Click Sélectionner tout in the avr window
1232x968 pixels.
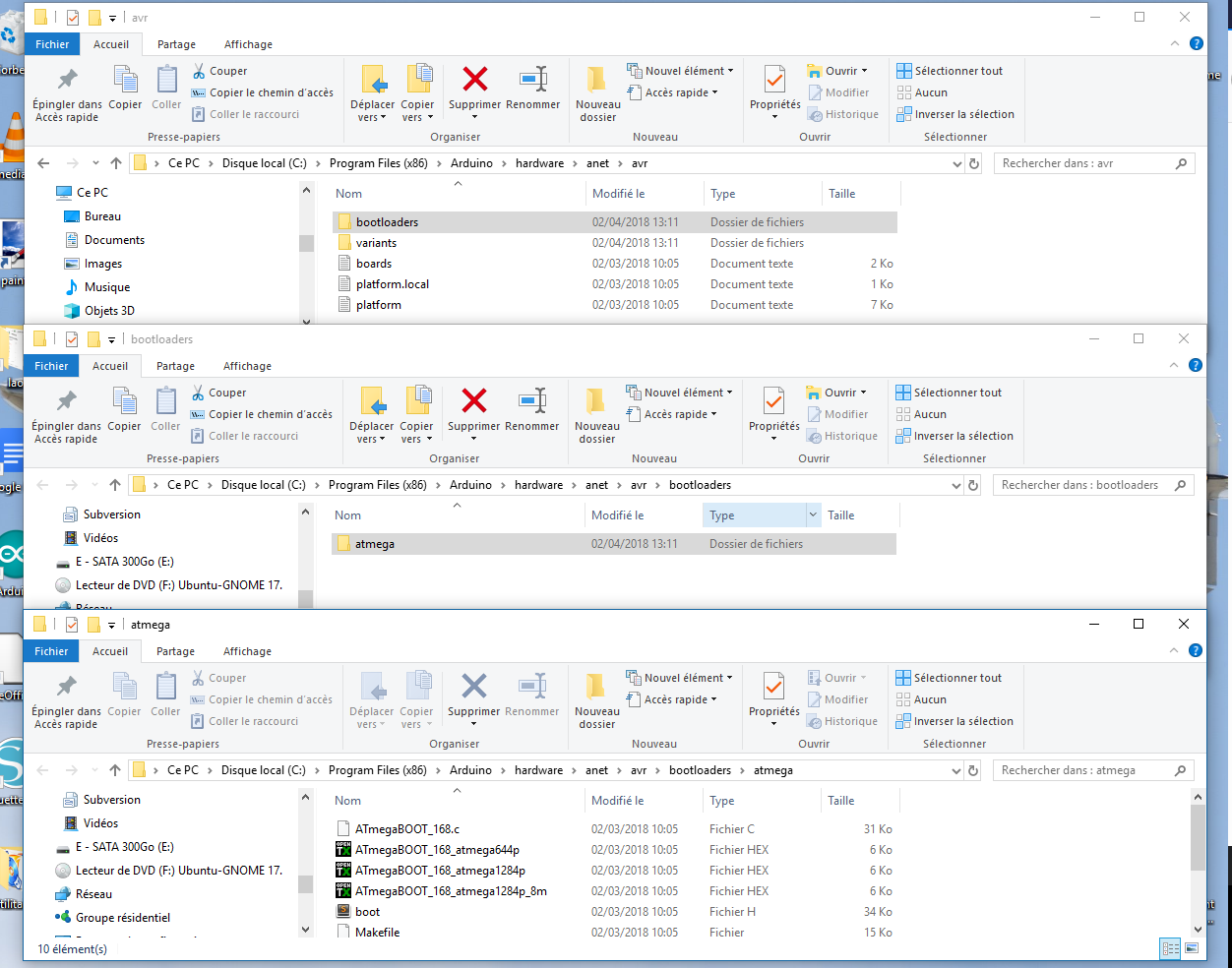click(950, 71)
